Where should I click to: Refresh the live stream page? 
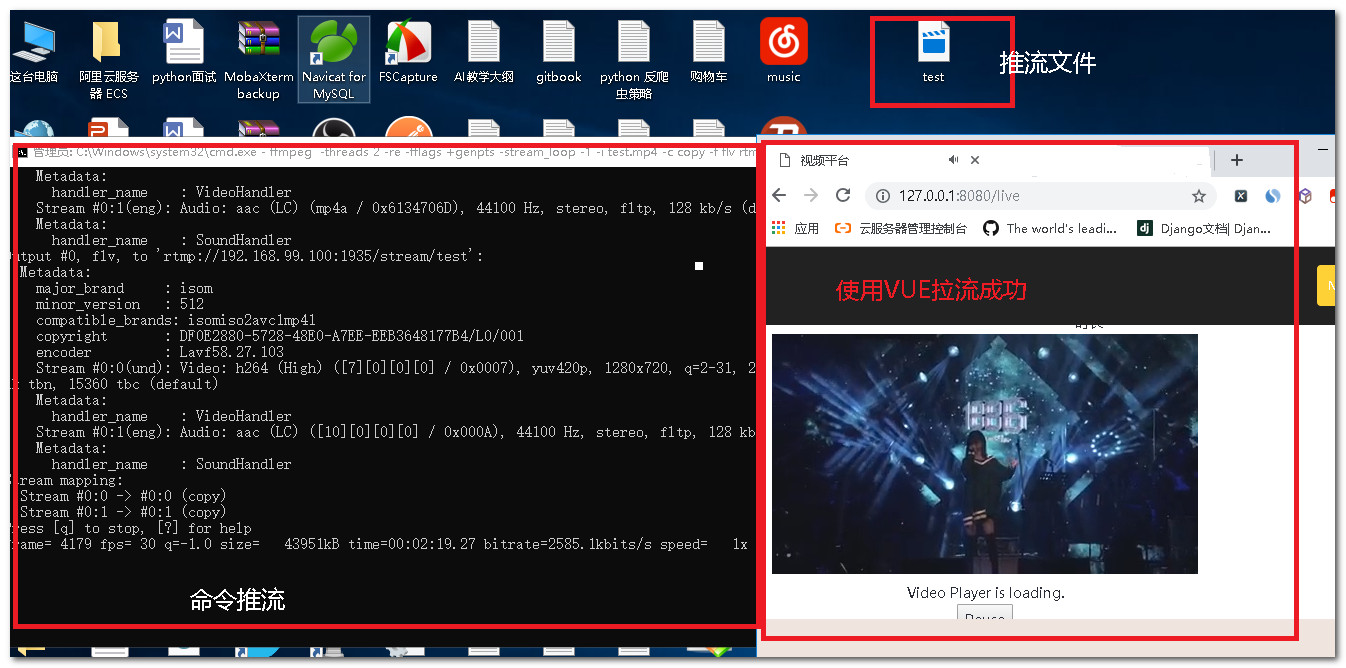843,195
